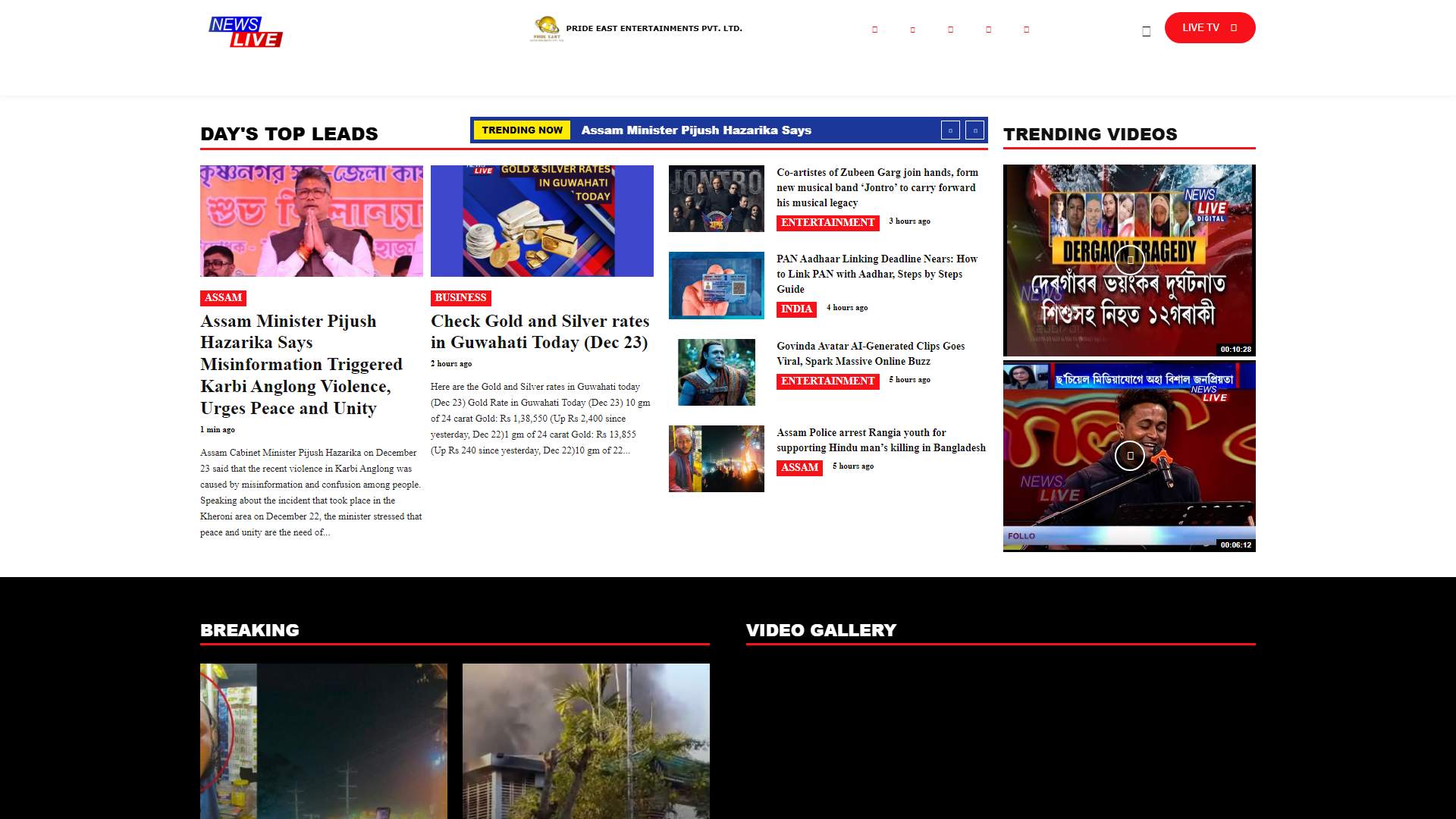This screenshot has width=1456, height=819.
Task: Select the yellow Trending Now label
Action: (522, 130)
